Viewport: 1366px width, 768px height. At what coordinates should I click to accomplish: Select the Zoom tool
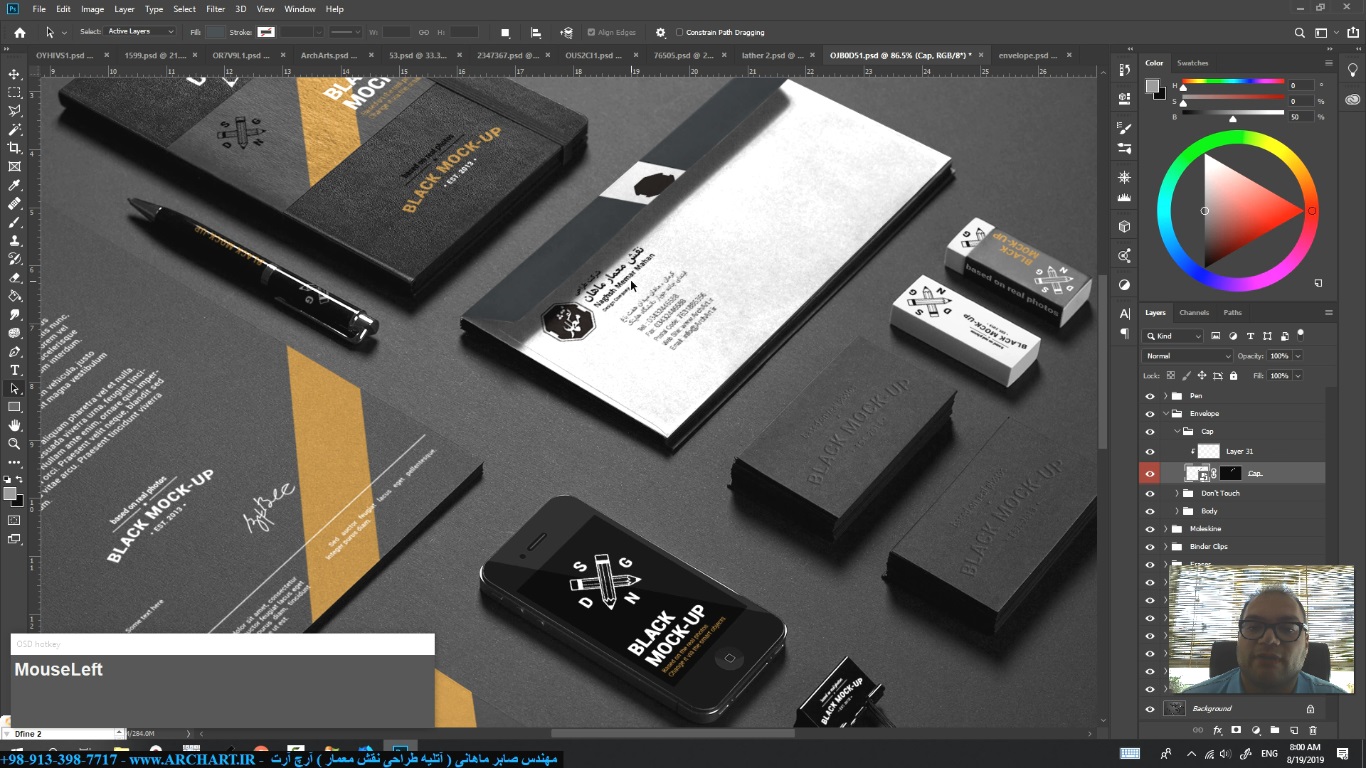15,443
